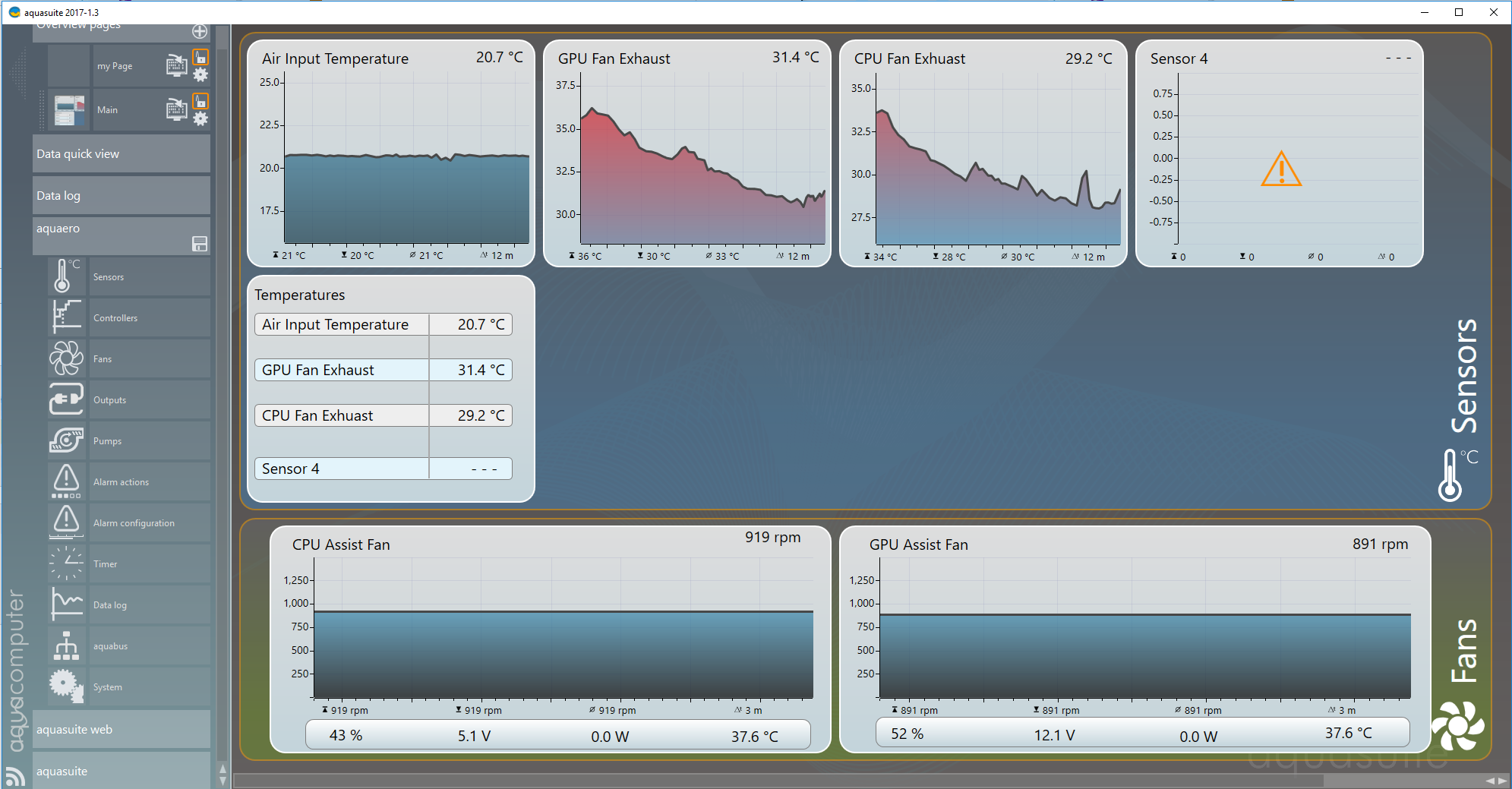Select the GPU Fan Exhaust row in Temperatures
Screen dimensions: 1512x789
pos(384,370)
